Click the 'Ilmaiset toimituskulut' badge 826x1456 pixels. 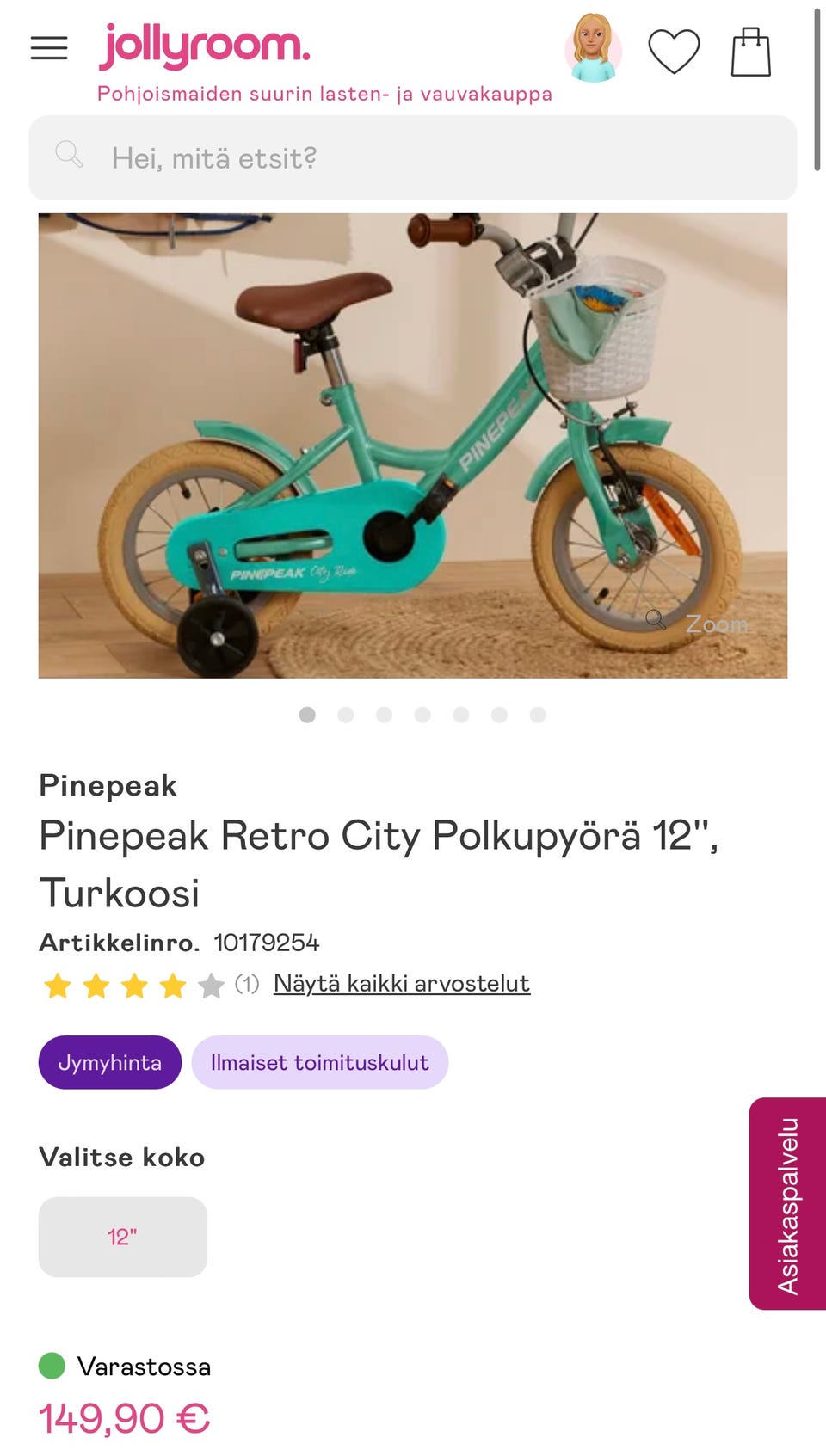pyautogui.click(x=319, y=1062)
